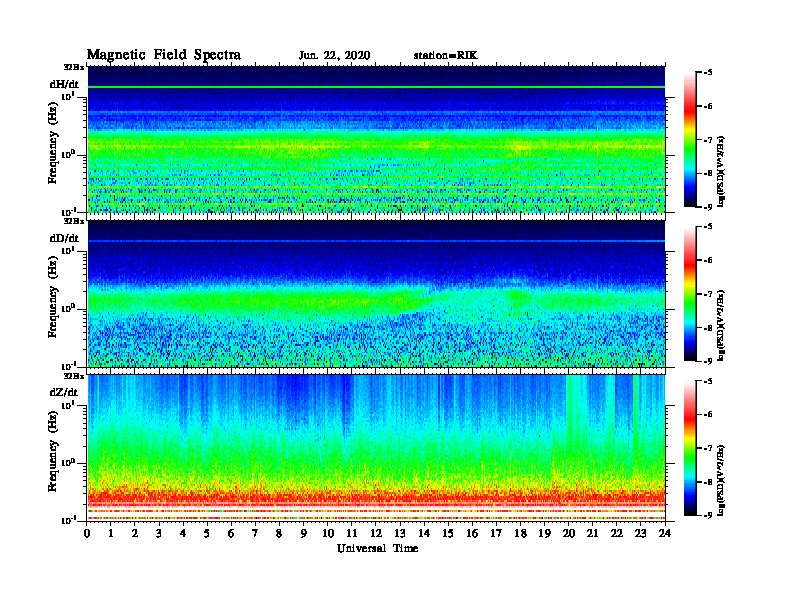Click the "-6" label on dD/dt colorbar
792x612 pixels.
pyautogui.click(x=707, y=261)
